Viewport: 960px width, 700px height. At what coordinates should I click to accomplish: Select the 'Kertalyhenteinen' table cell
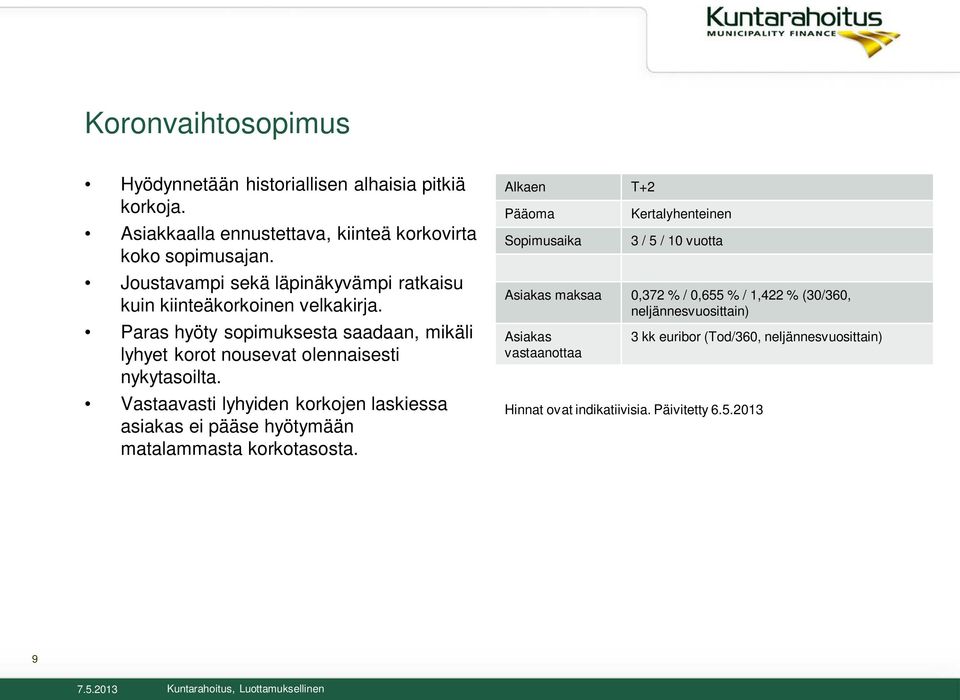777,214
